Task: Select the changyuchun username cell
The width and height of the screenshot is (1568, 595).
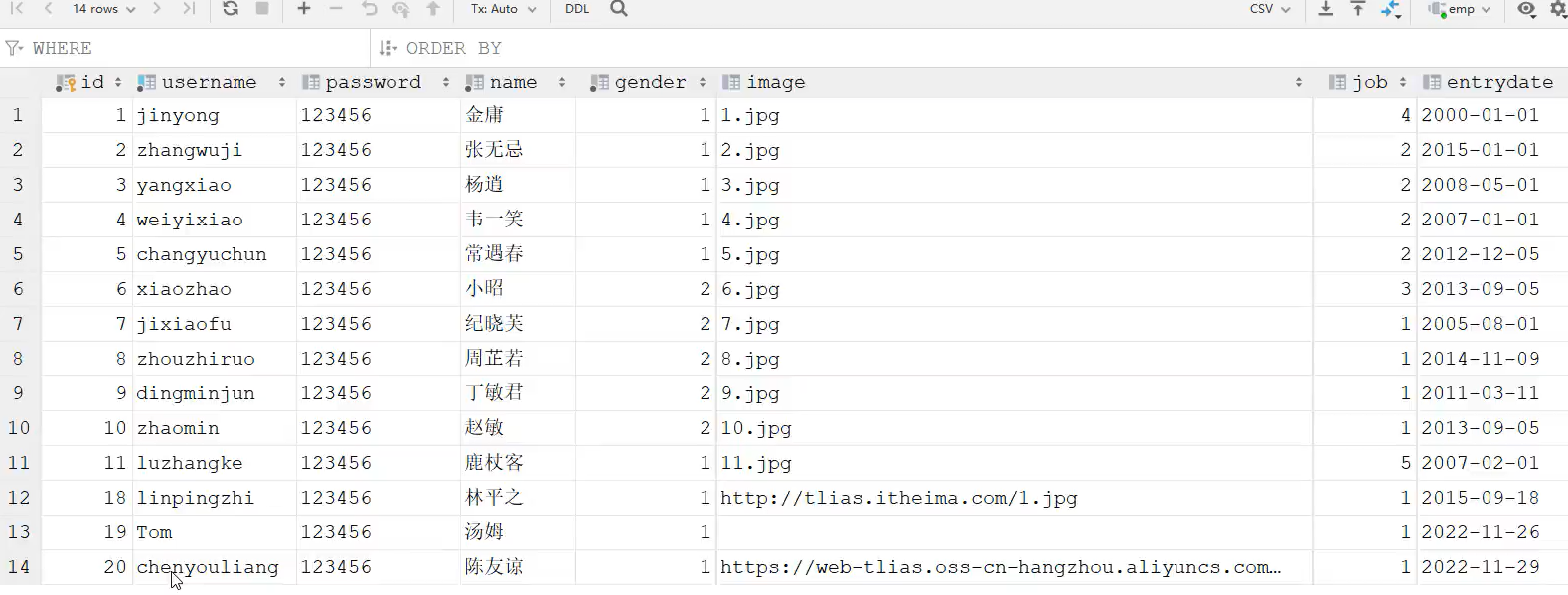Action: [x=215, y=254]
